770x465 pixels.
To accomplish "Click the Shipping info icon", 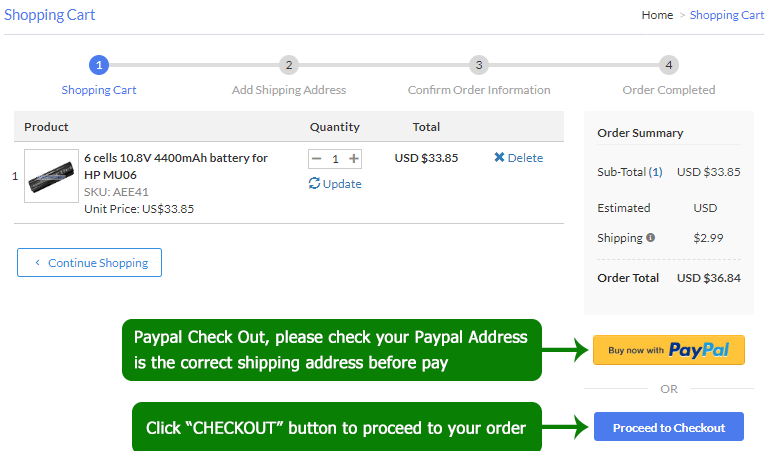I will tap(651, 238).
